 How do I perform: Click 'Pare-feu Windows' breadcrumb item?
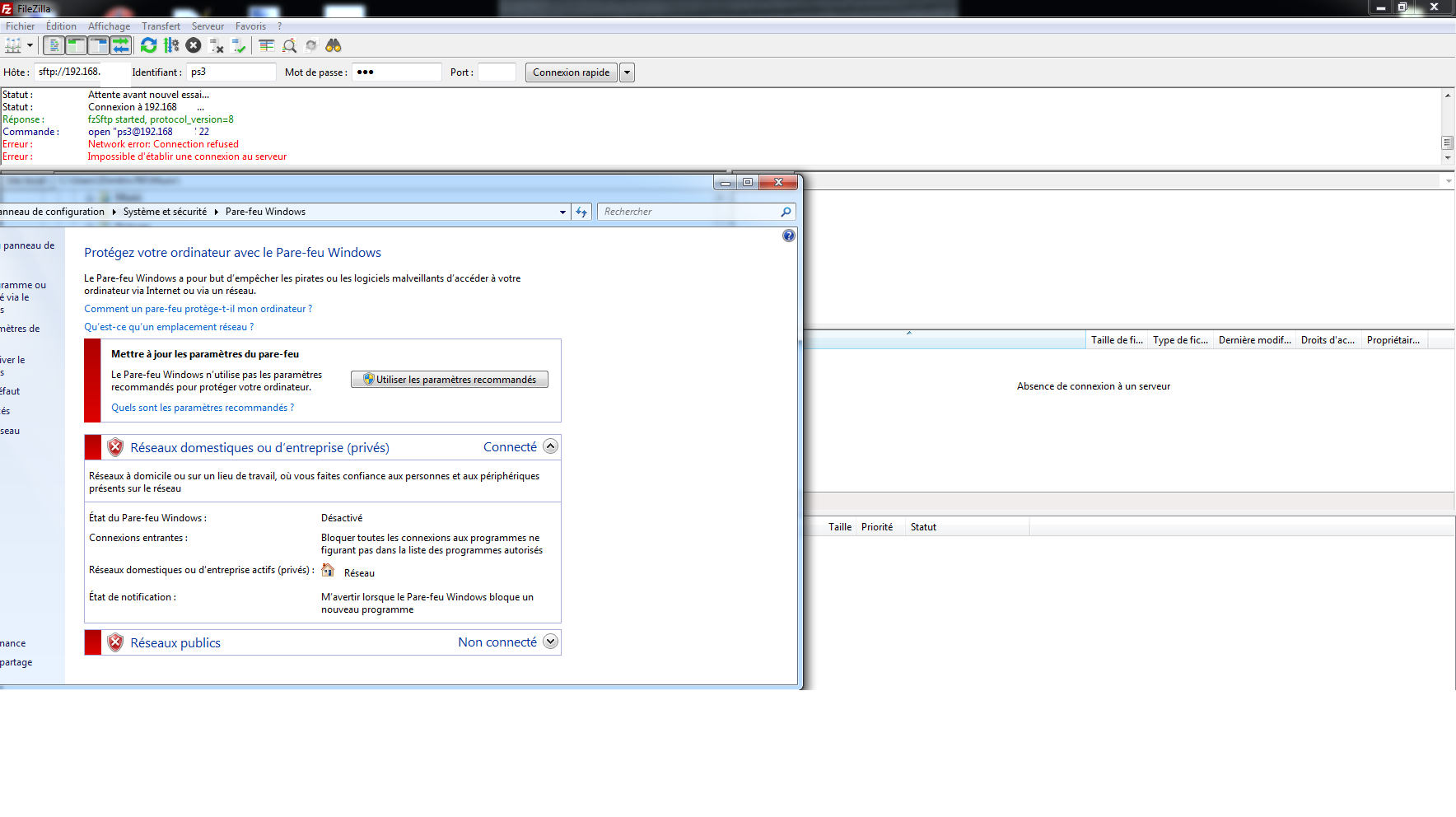tap(265, 212)
